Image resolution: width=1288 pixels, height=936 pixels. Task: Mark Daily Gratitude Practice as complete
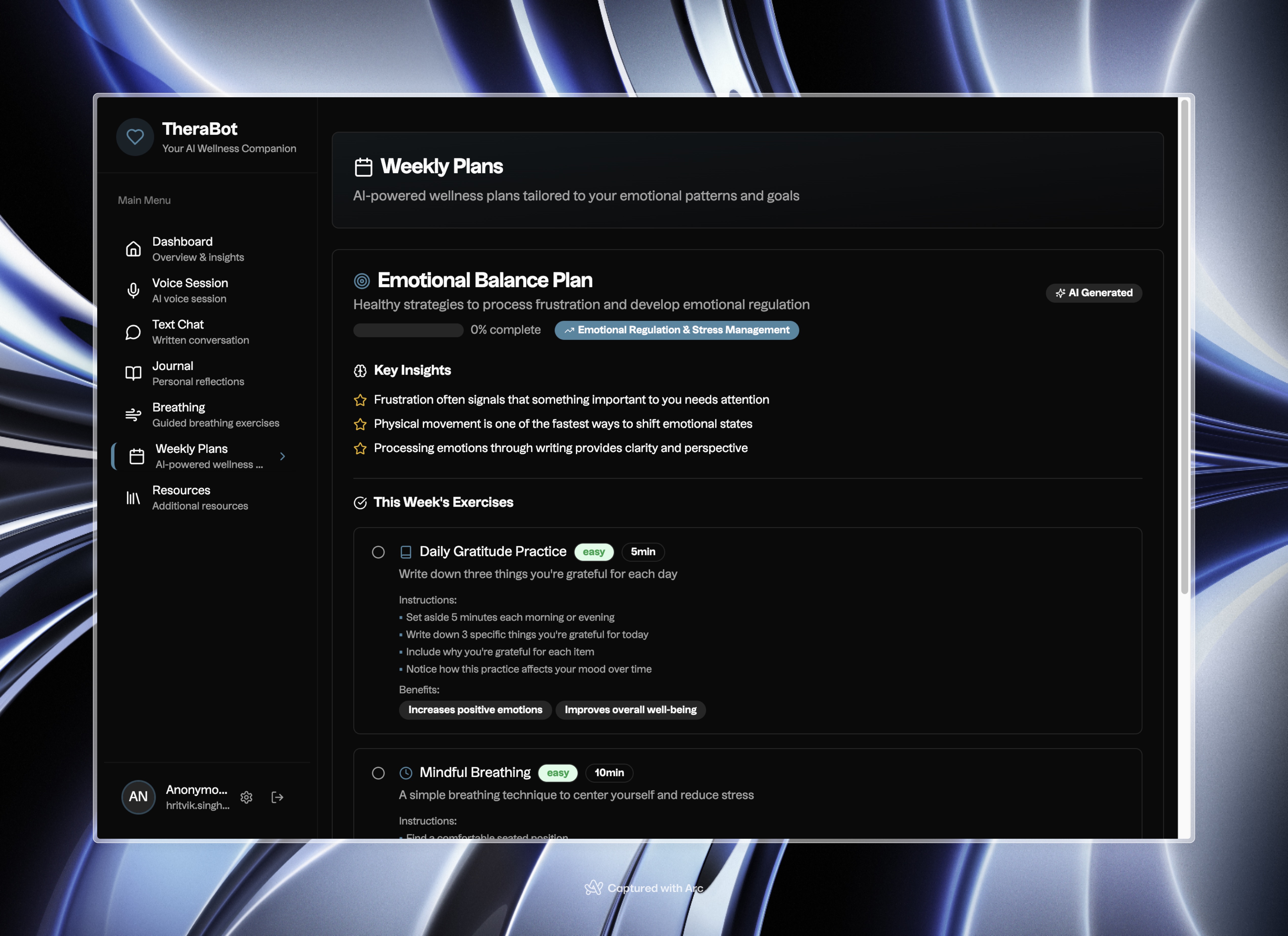coord(378,552)
